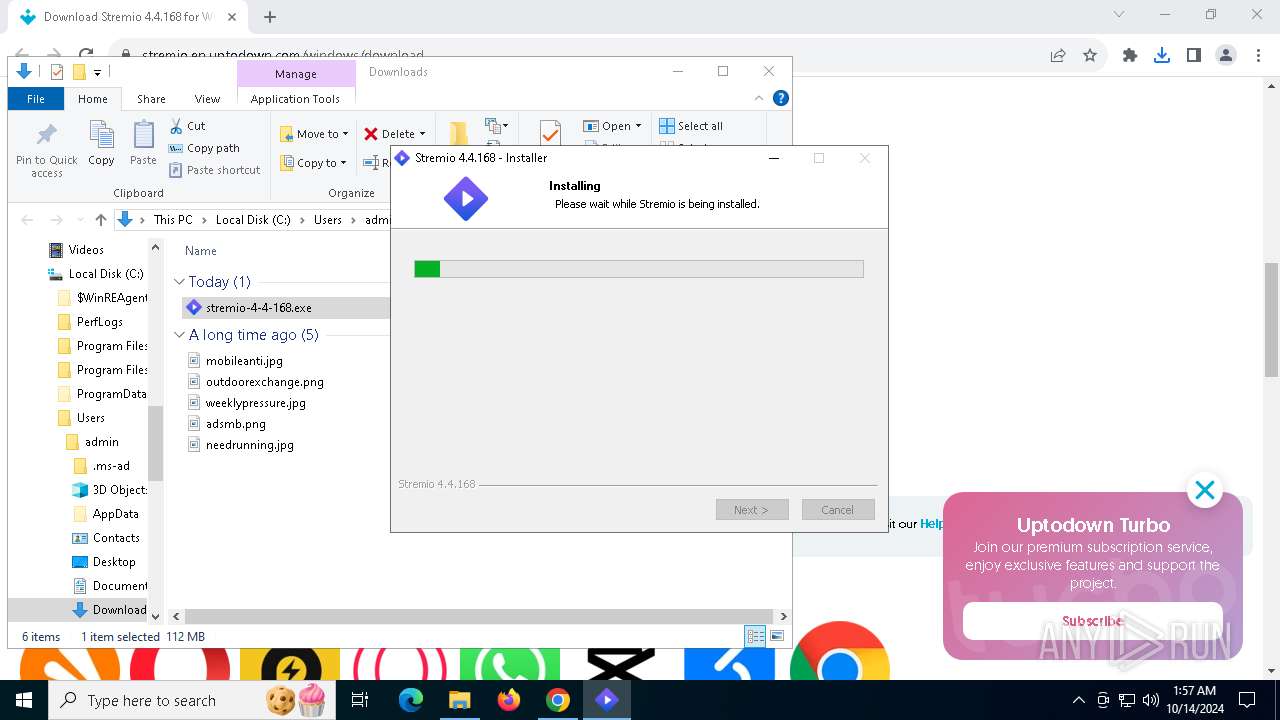The image size is (1280, 720).
Task: Switch to the View ribbon tab
Action: point(207,99)
